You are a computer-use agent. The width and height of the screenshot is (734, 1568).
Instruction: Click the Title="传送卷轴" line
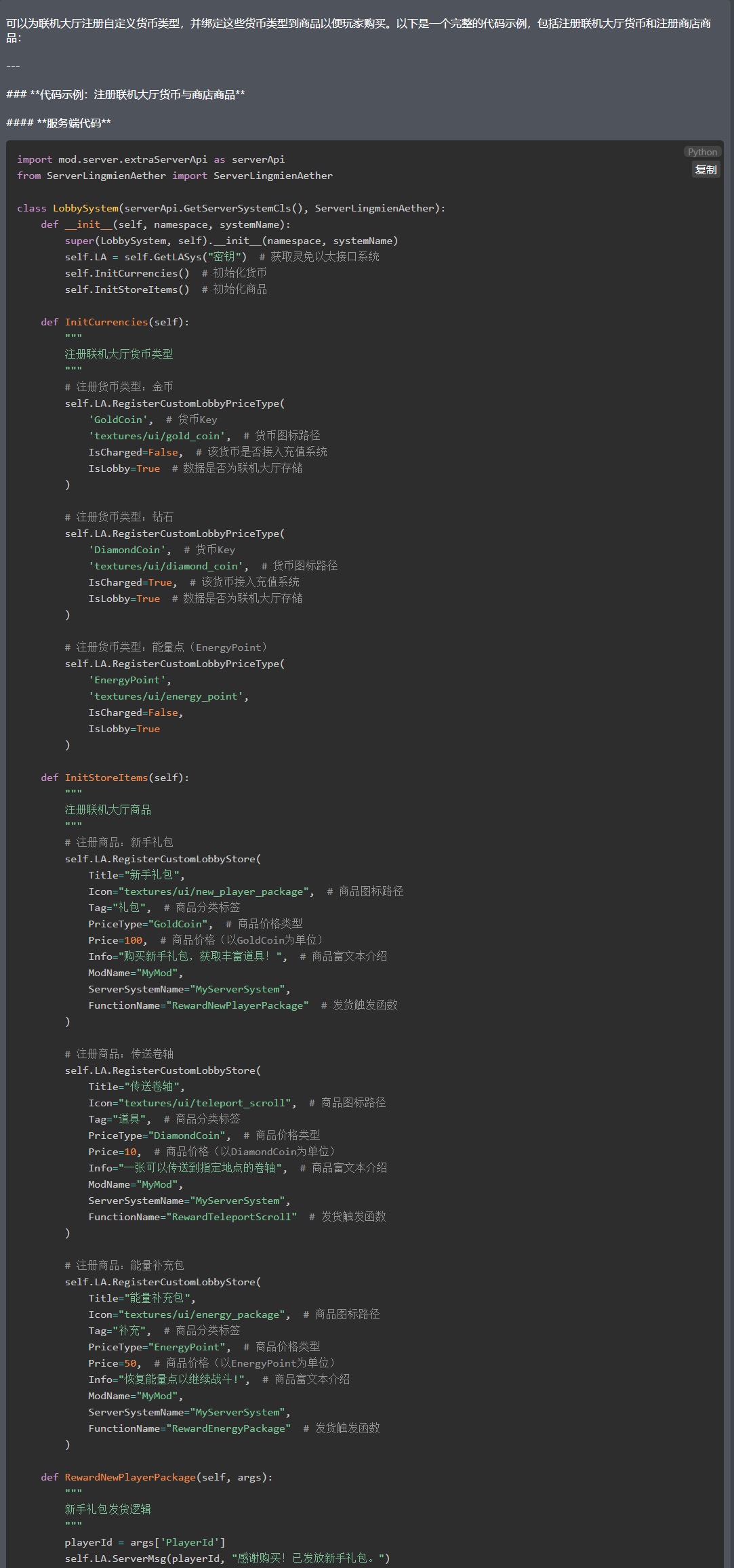pos(136,1087)
